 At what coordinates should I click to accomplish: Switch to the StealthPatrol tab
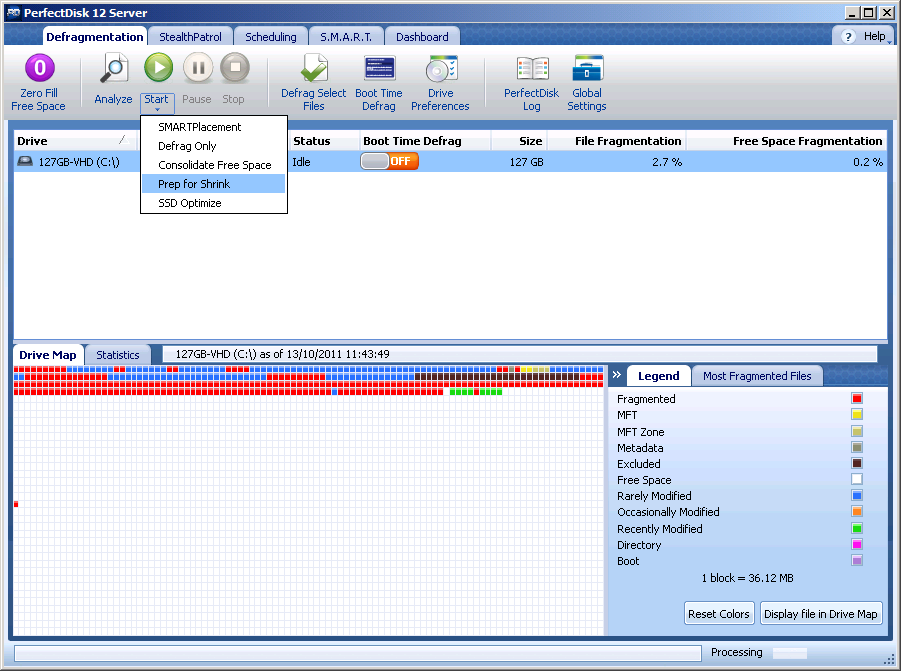190,37
